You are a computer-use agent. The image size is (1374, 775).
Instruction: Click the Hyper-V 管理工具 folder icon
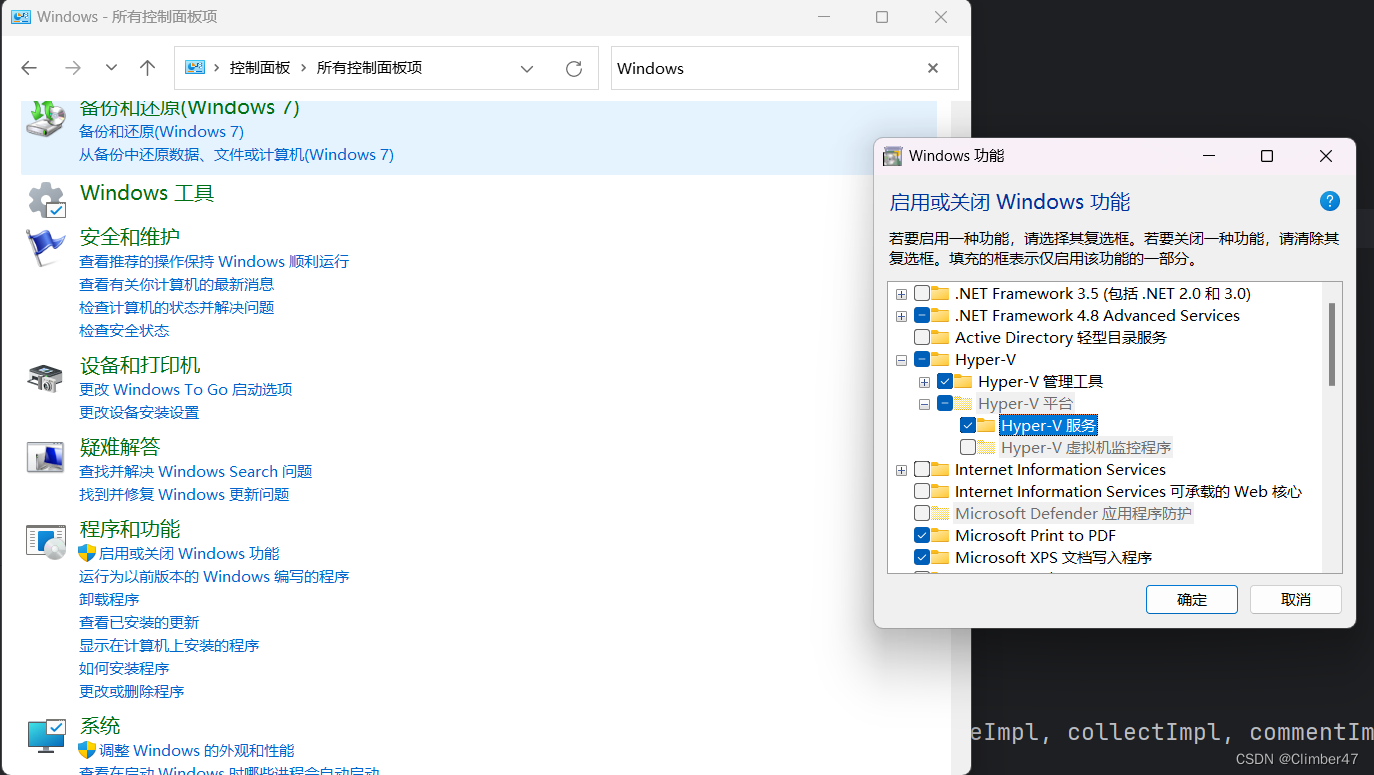point(963,382)
